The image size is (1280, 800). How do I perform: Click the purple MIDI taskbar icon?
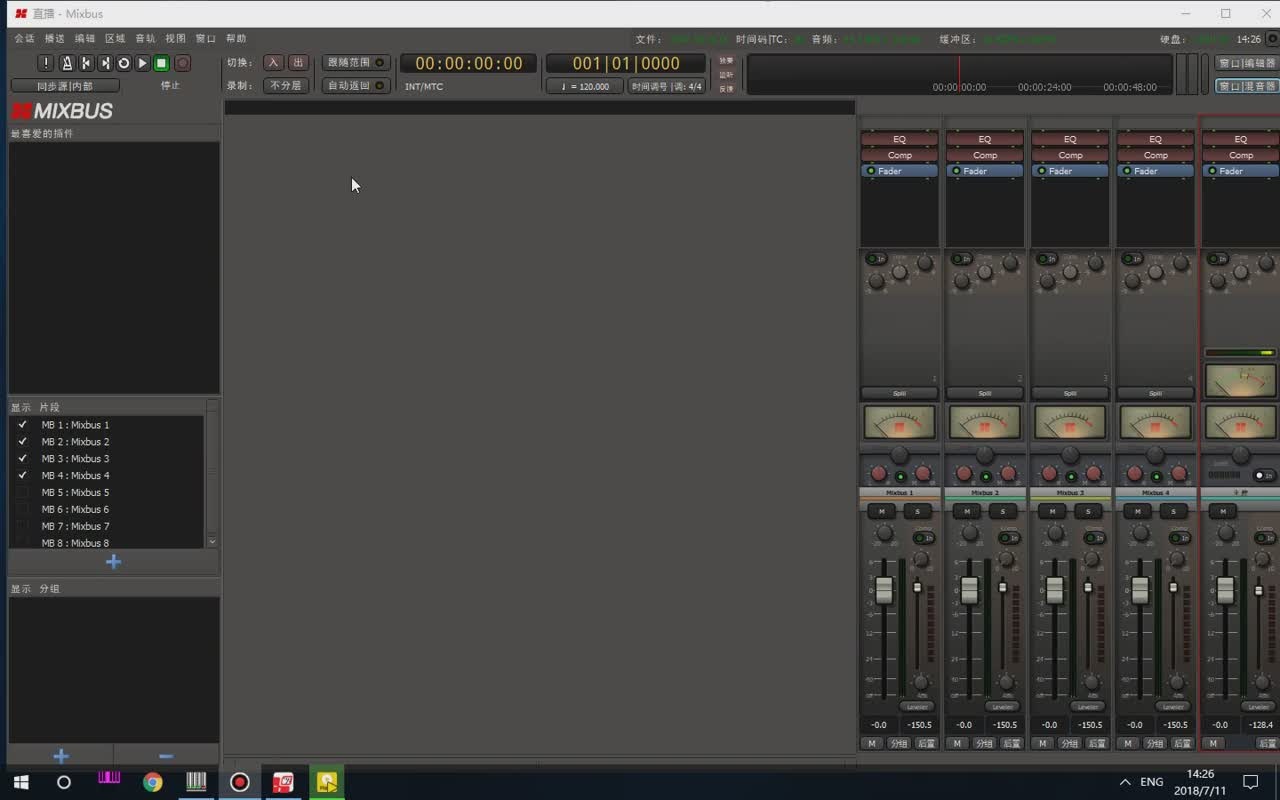pos(109,779)
